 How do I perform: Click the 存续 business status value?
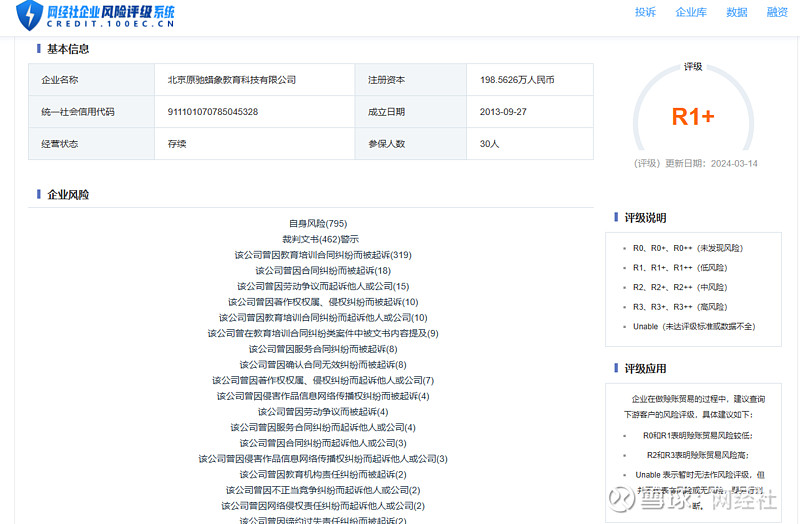[x=177, y=144]
